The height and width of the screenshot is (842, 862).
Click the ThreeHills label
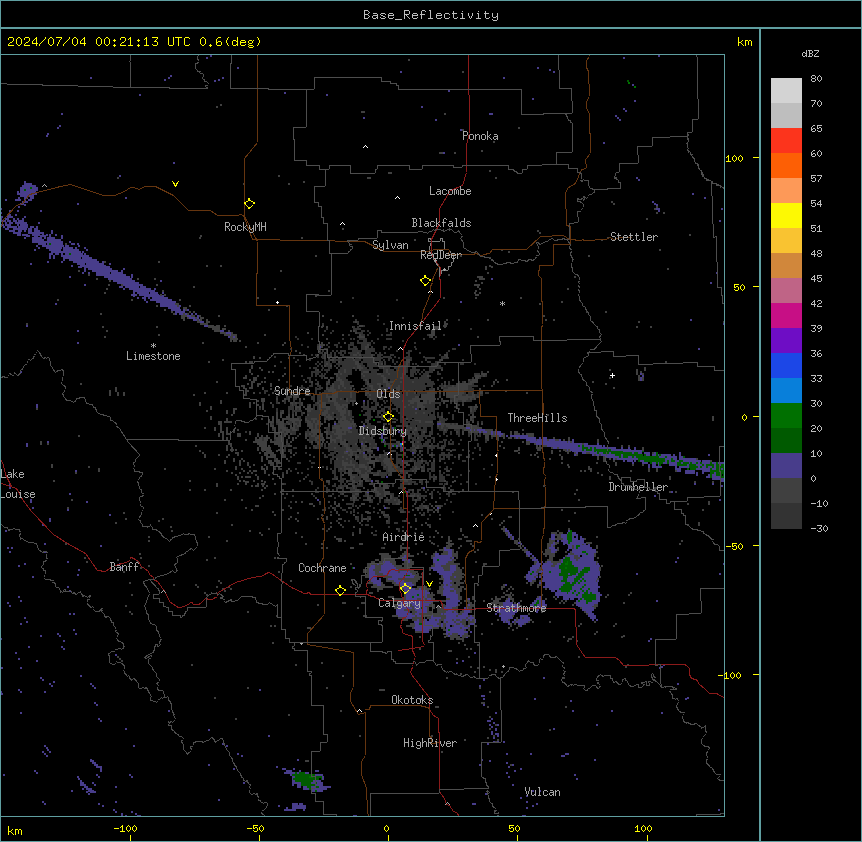[537, 418]
